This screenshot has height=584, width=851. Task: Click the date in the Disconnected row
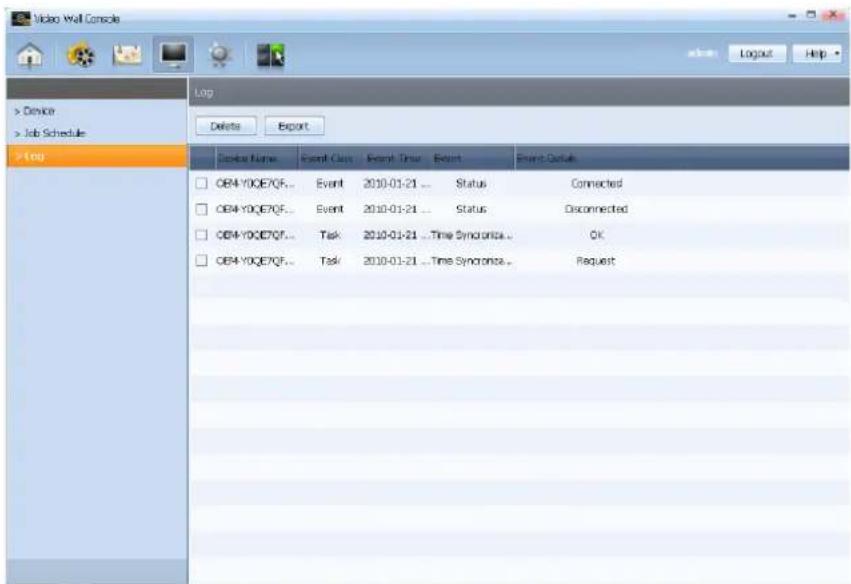(x=397, y=209)
